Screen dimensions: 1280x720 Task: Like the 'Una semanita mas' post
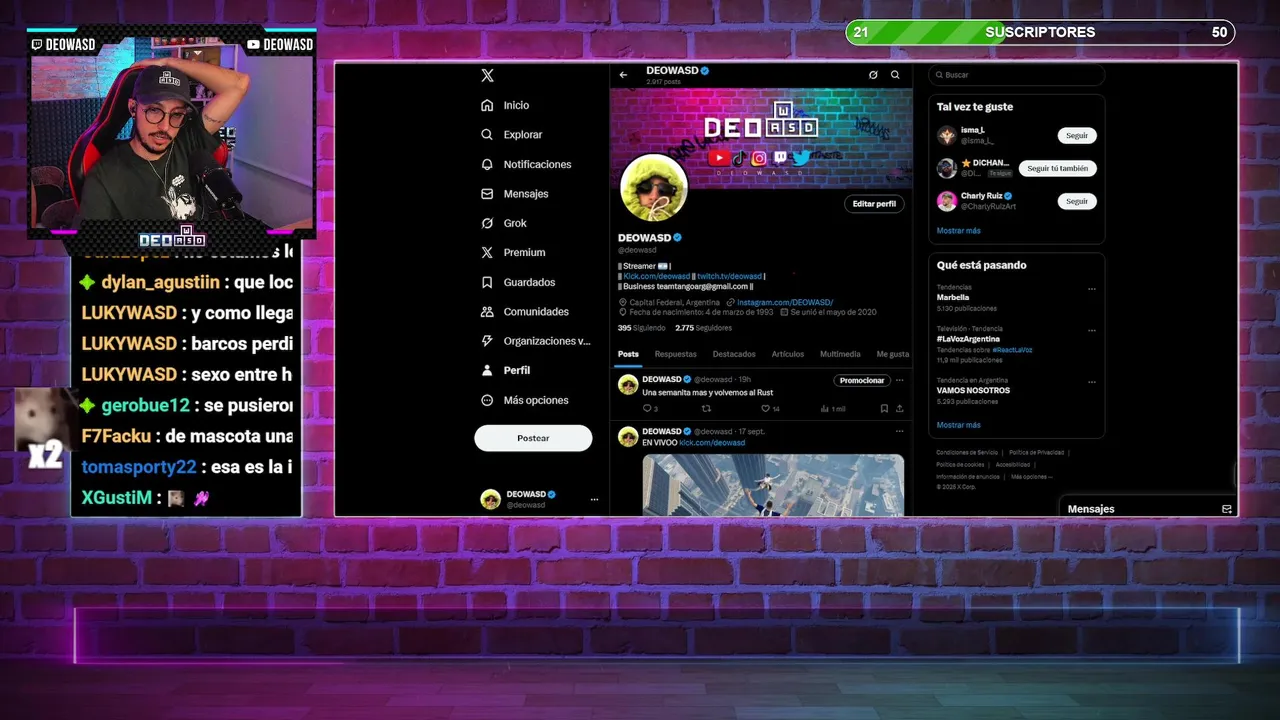click(766, 408)
